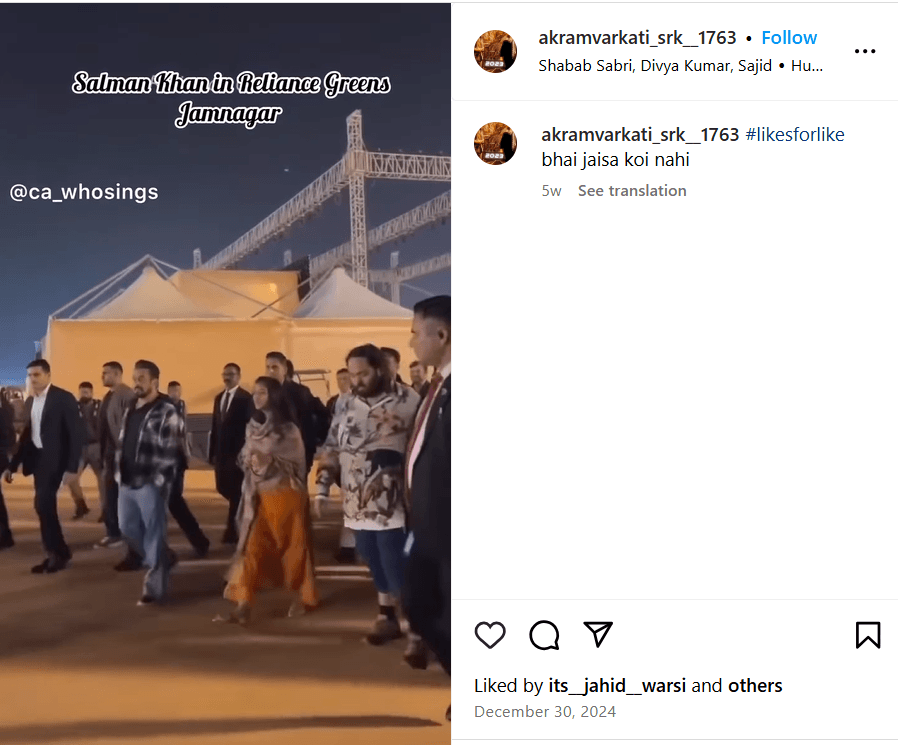Screen dimensions: 898x745
Task: Open comments with speech bubble icon
Action: tap(544, 634)
